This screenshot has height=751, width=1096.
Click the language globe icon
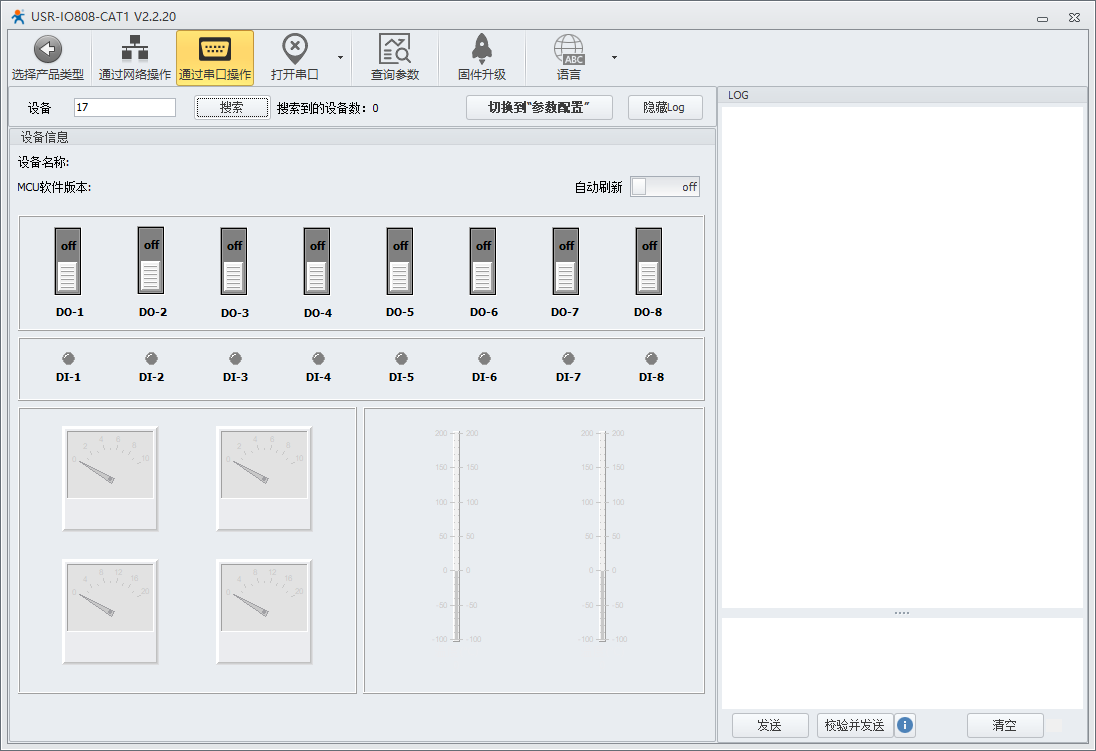(568, 49)
